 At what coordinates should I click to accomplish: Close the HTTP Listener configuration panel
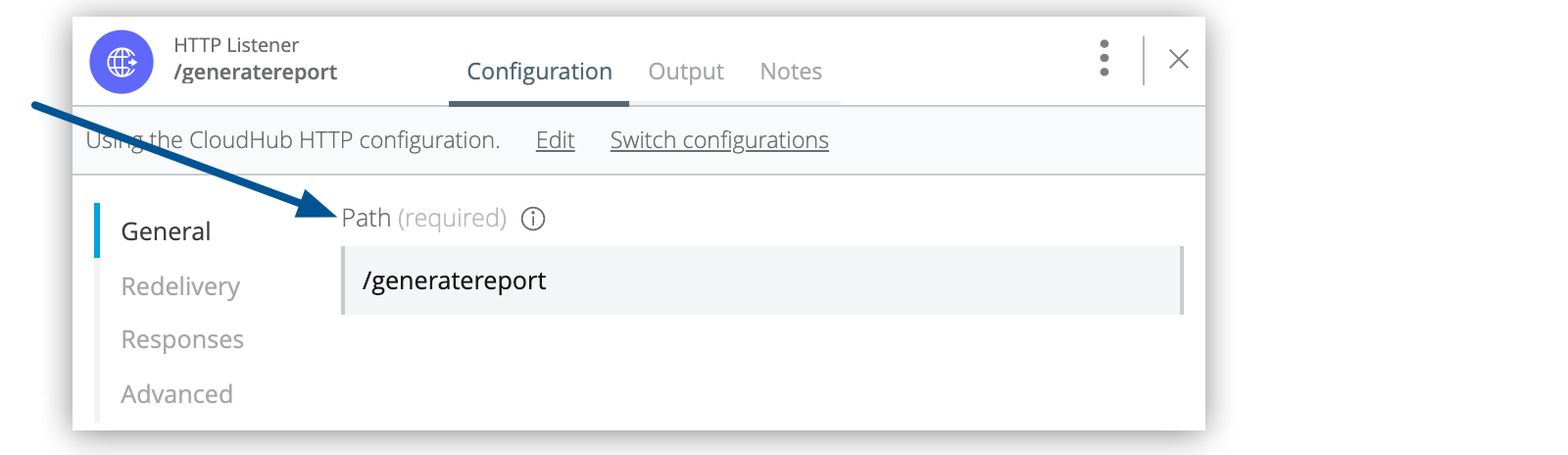click(1179, 59)
